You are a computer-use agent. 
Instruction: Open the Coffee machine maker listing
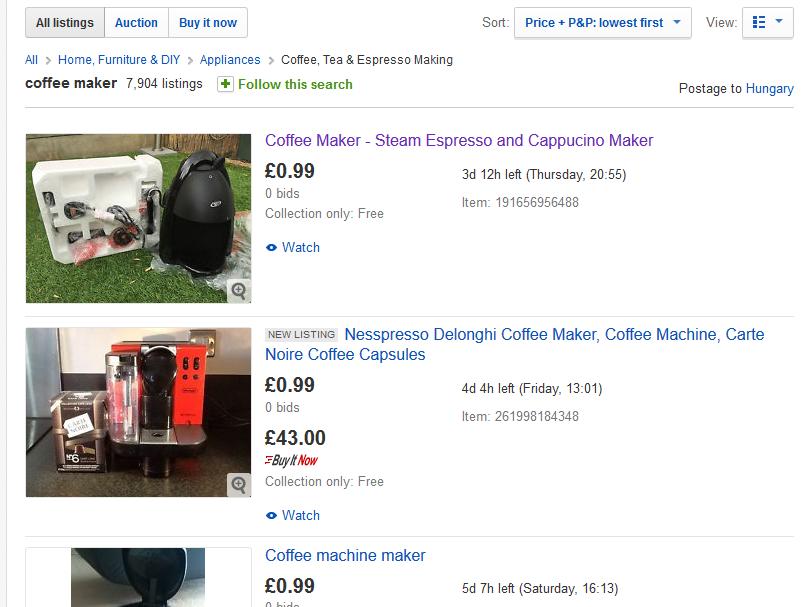[345, 555]
